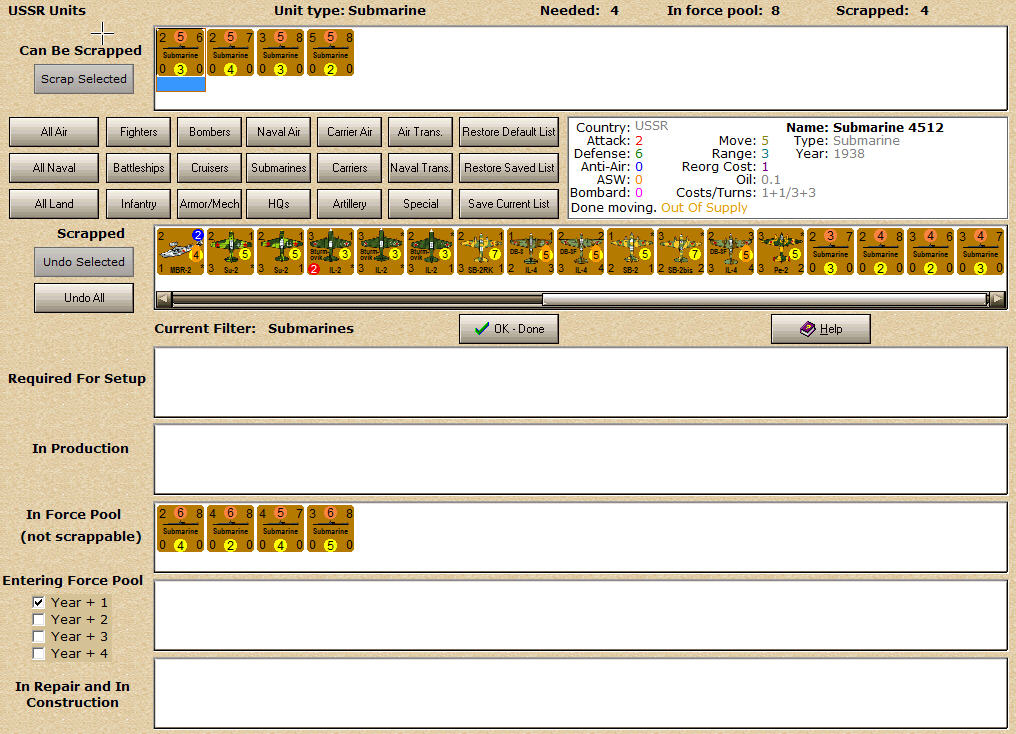The height and width of the screenshot is (734, 1016).
Task: Filter by Cruisers
Action: tap(209, 168)
